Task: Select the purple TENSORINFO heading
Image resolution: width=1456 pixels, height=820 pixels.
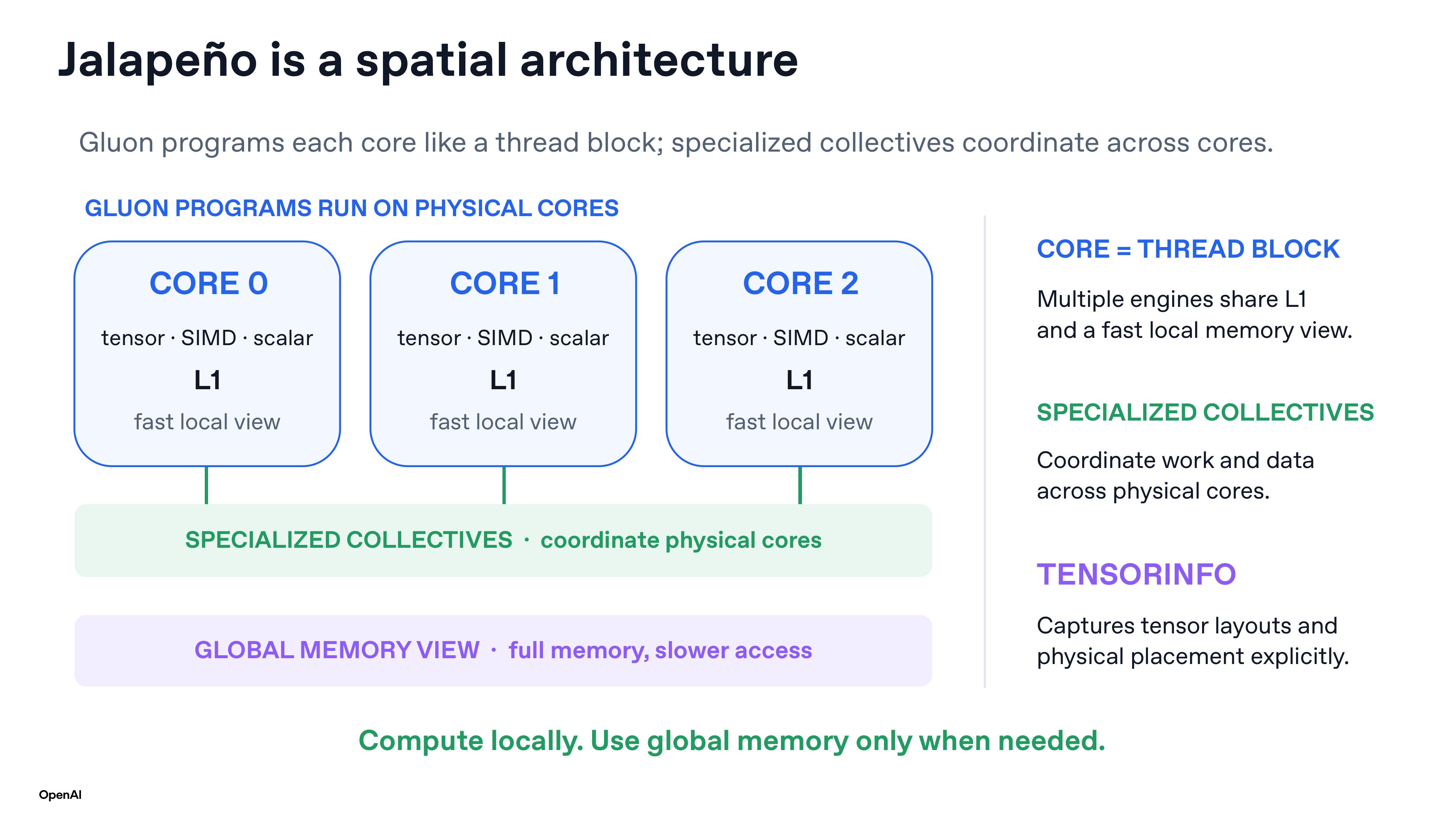Action: coord(1137,574)
